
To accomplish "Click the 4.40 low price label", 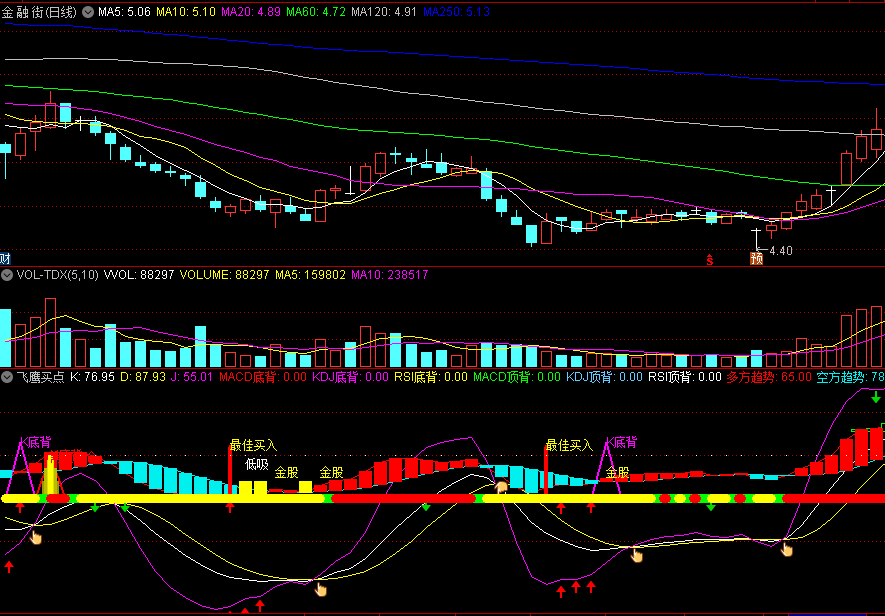I will (781, 251).
